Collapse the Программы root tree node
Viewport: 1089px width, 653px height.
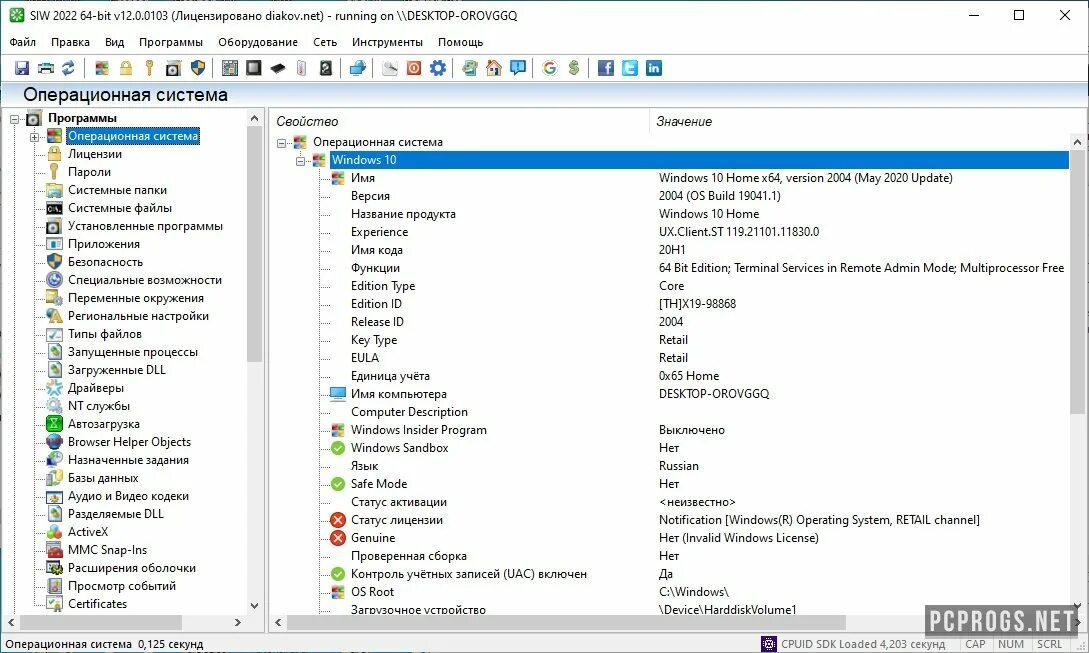(15, 119)
